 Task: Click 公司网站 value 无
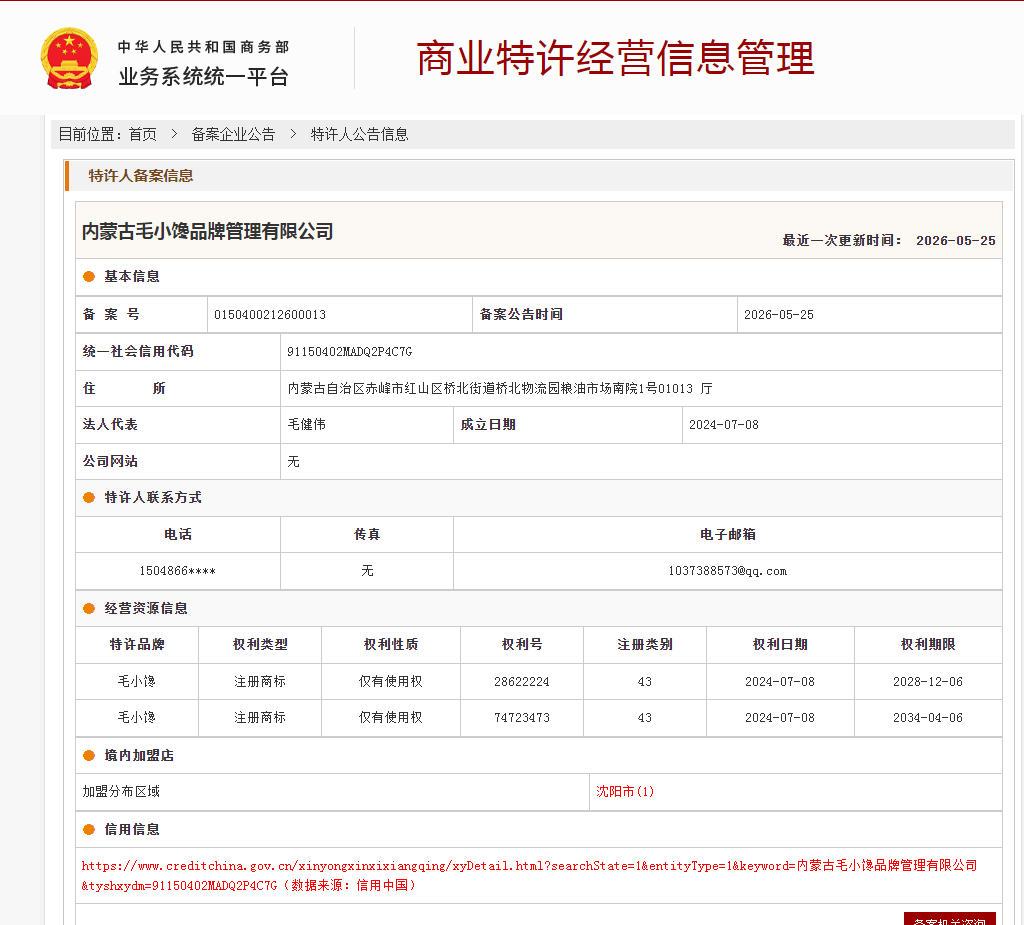coord(294,462)
